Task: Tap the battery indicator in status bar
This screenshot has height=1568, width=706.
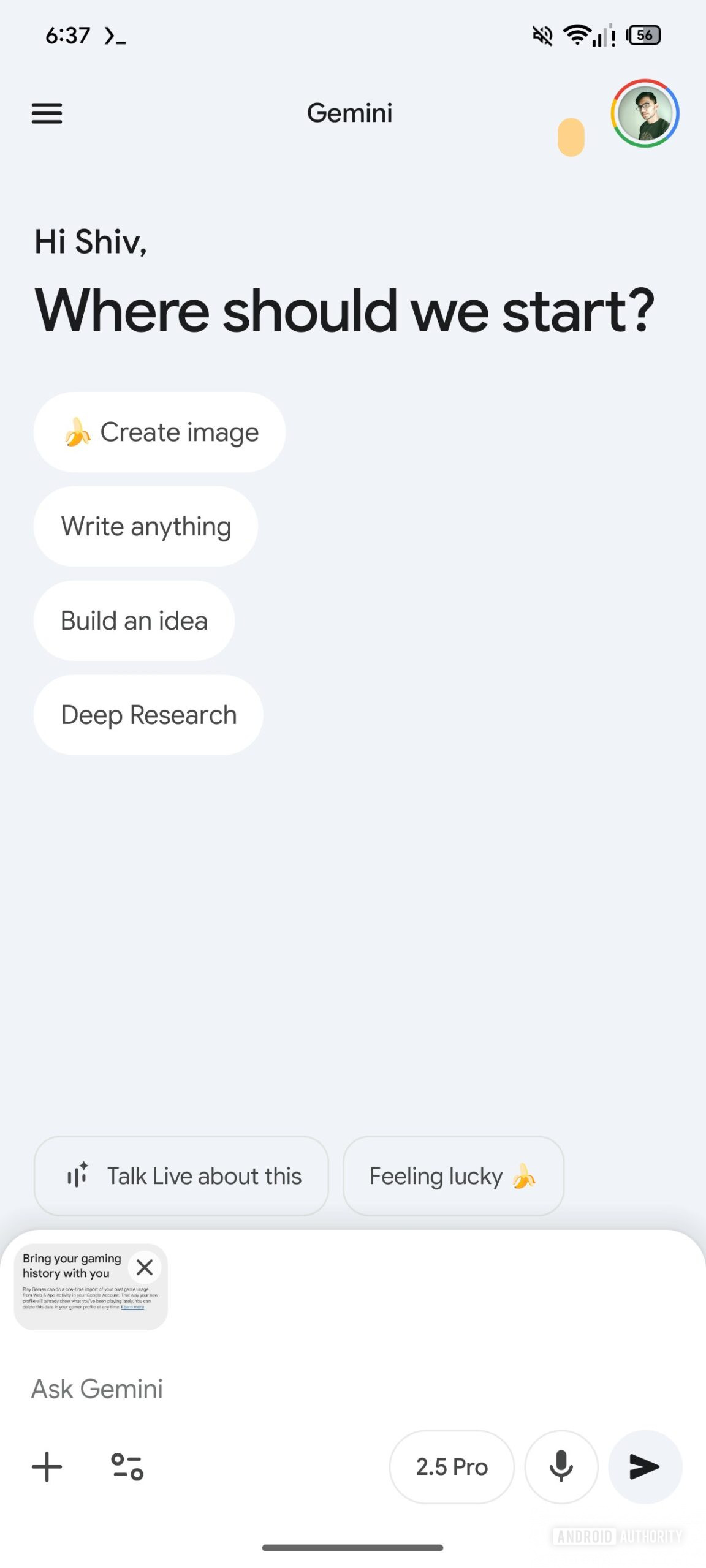Action: 643,36
